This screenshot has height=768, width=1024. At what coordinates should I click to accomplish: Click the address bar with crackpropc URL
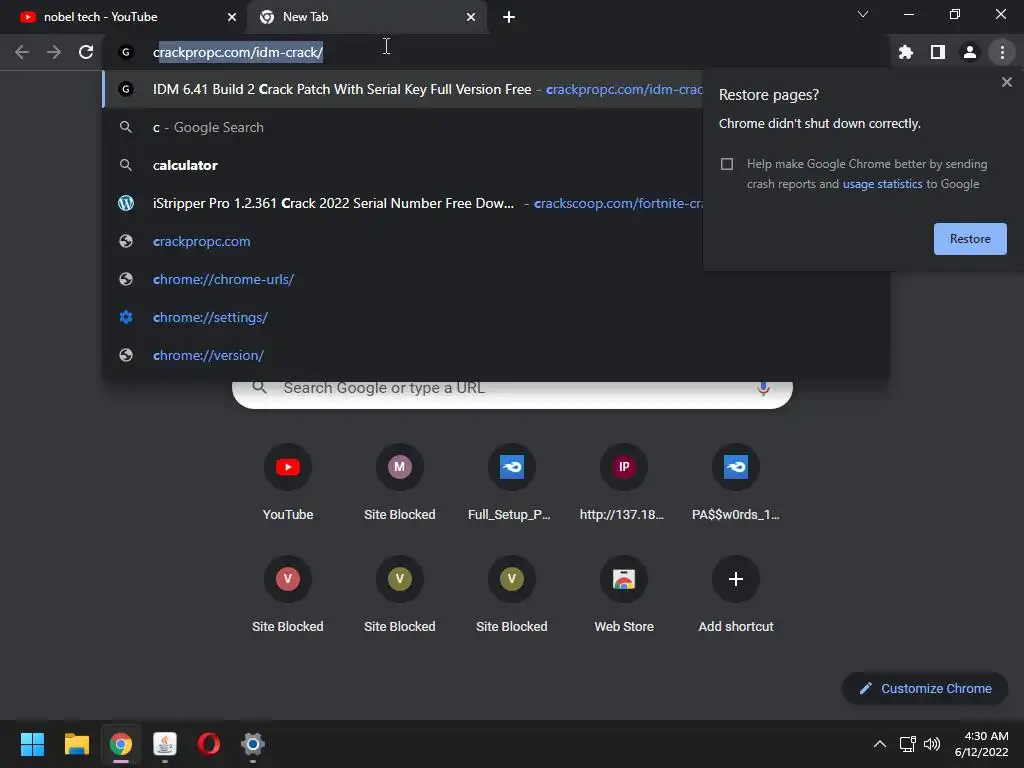(x=496, y=52)
